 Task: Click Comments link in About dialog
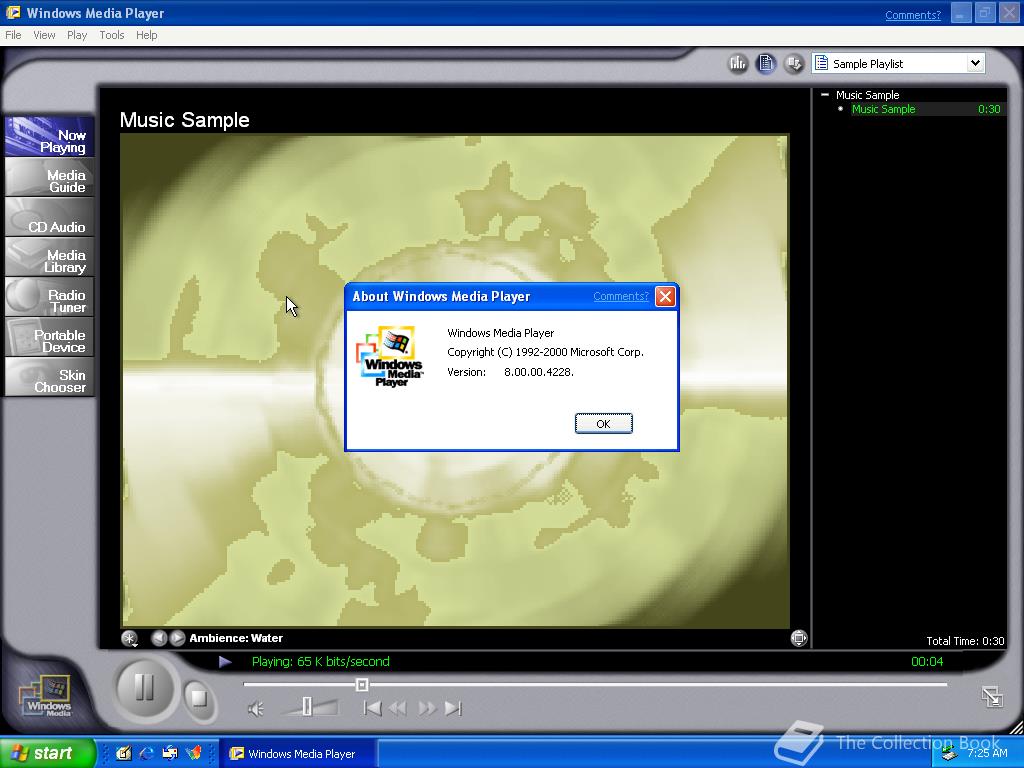620,296
